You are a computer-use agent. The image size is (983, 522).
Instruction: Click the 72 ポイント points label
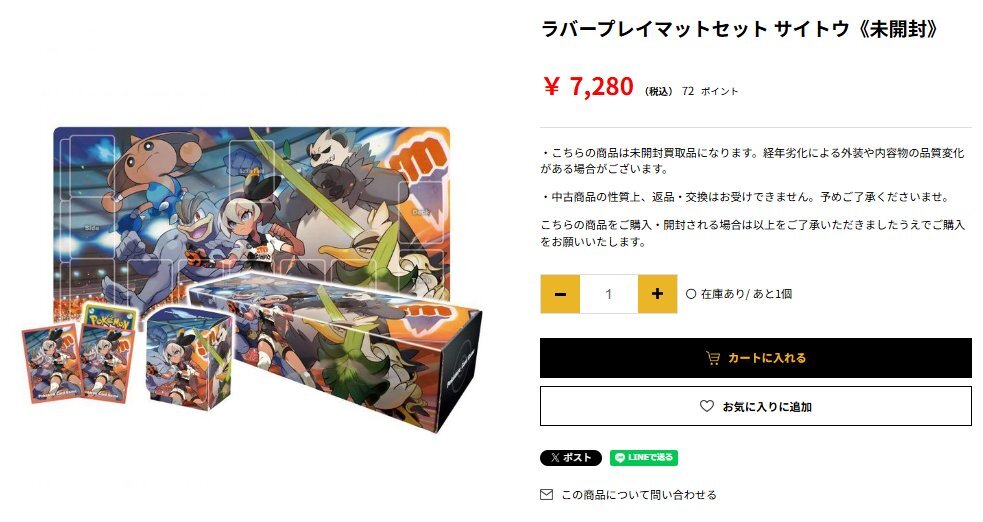[x=710, y=91]
